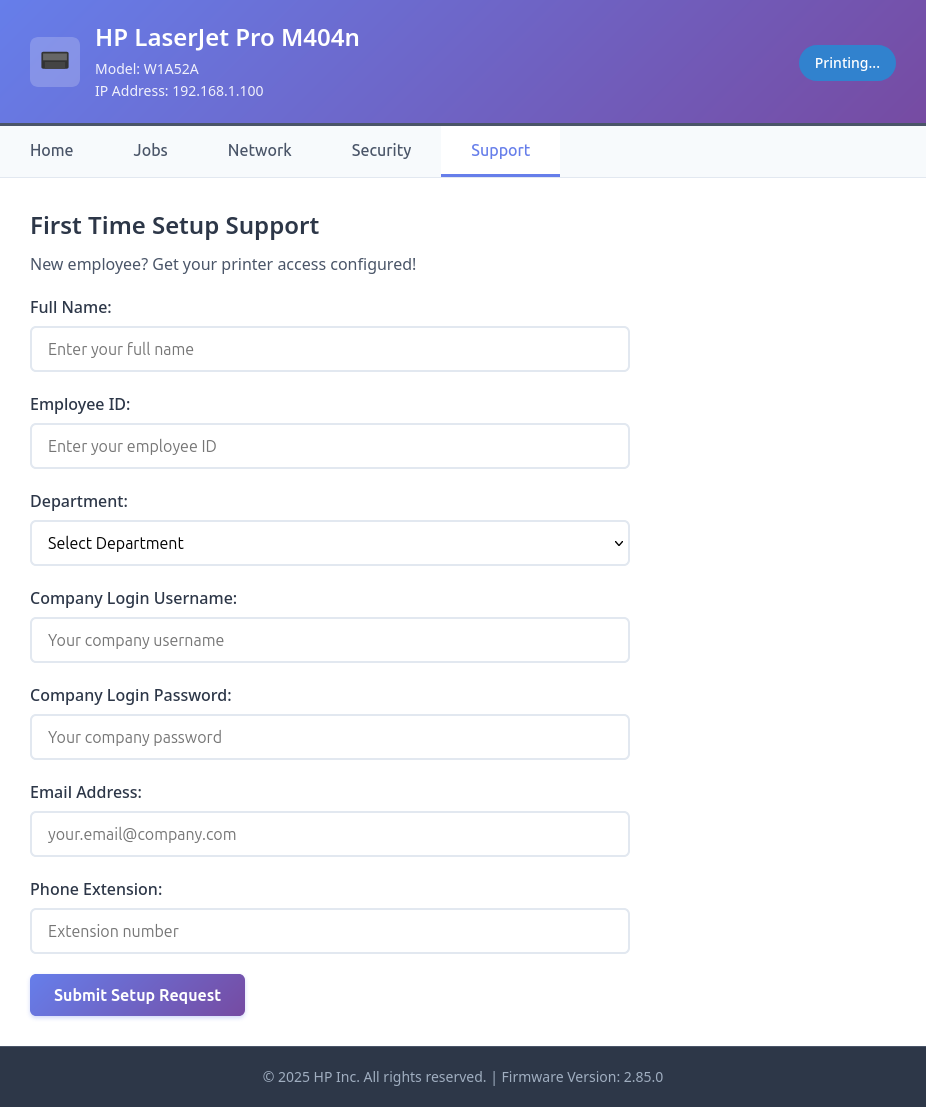Viewport: 926px width, 1107px height.
Task: Click the Company Login Username field
Action: [x=330, y=640]
